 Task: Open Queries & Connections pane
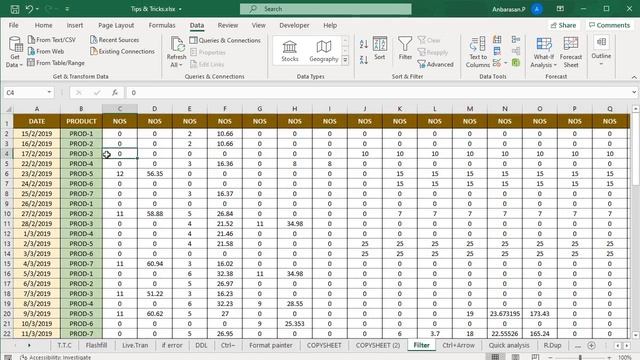(225, 40)
